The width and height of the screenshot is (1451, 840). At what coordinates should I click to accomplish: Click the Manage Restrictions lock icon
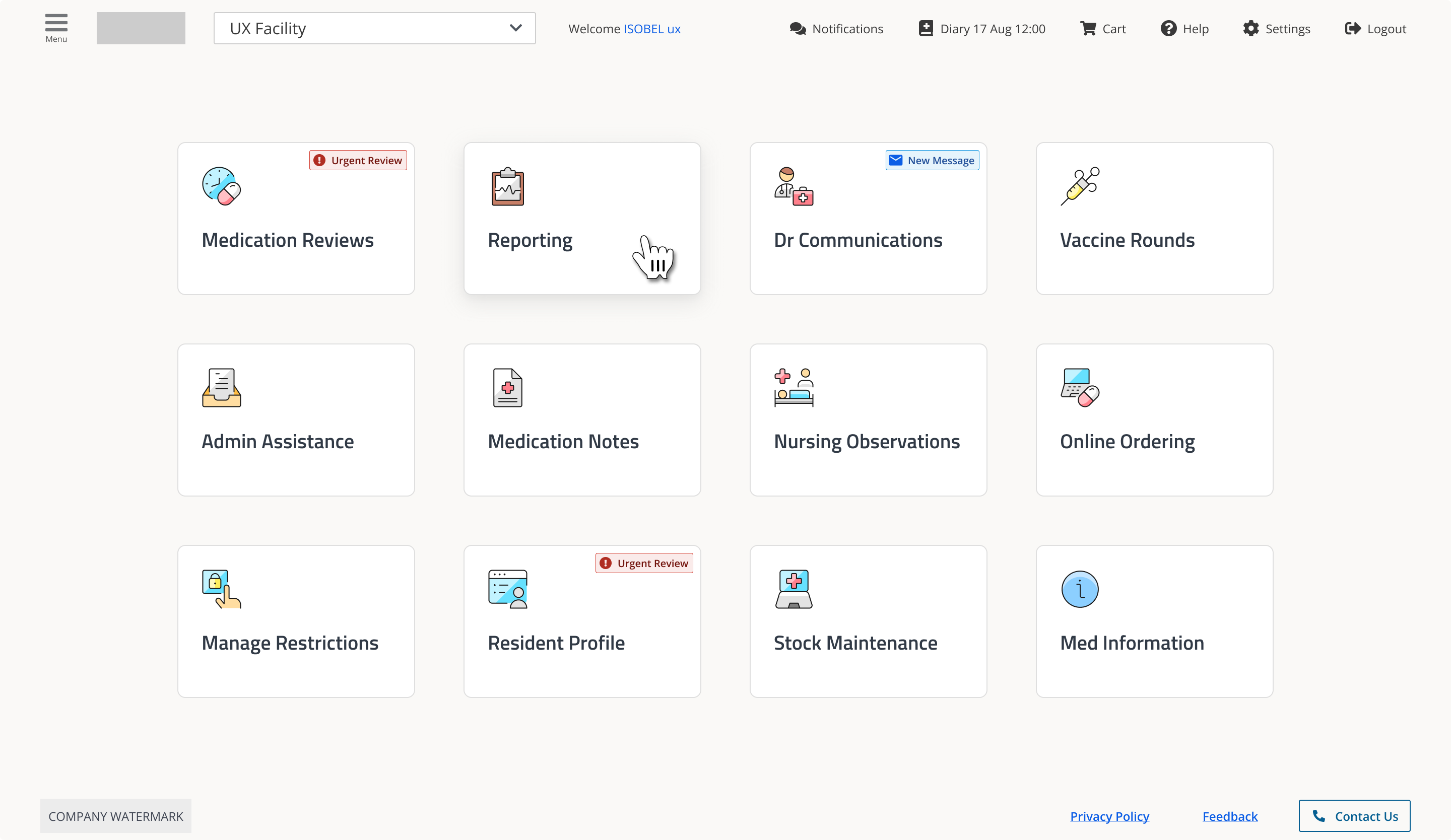(x=221, y=589)
